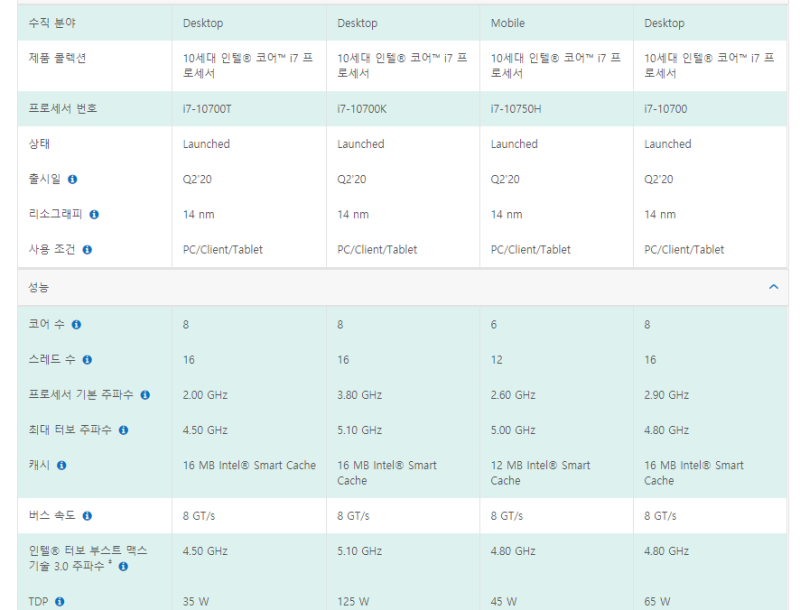800x610 pixels.
Task: Click the info icon next to 최대 터보 주파수
Action: coord(123,430)
